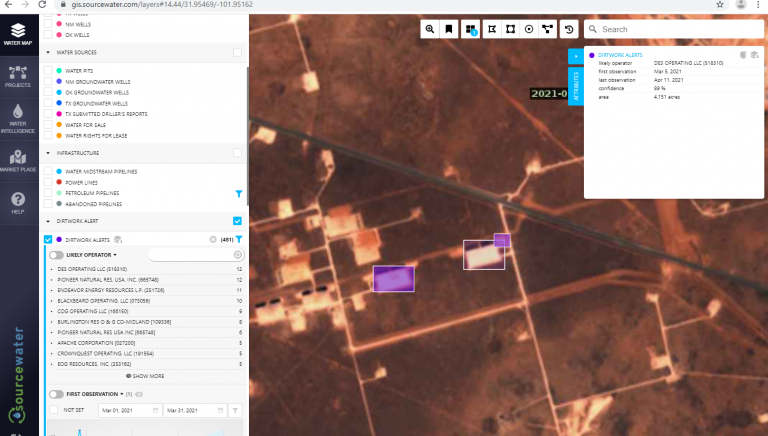The height and width of the screenshot is (436, 768).
Task: Enable the NM Wells layer checkbox
Action: (48, 24)
